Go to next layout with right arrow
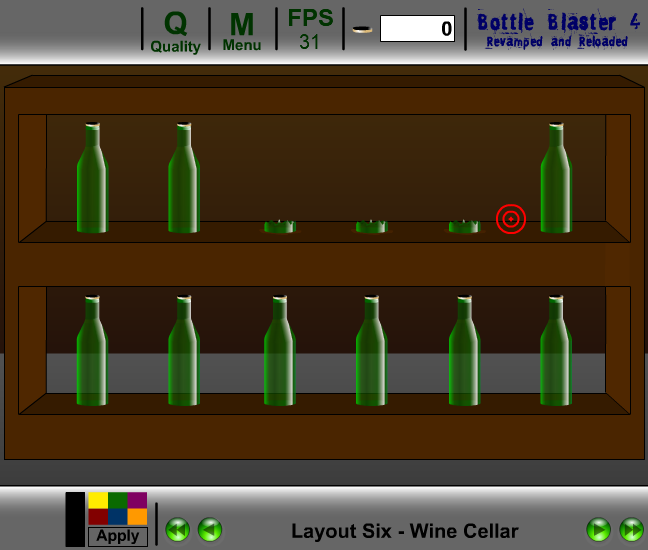 pos(598,530)
